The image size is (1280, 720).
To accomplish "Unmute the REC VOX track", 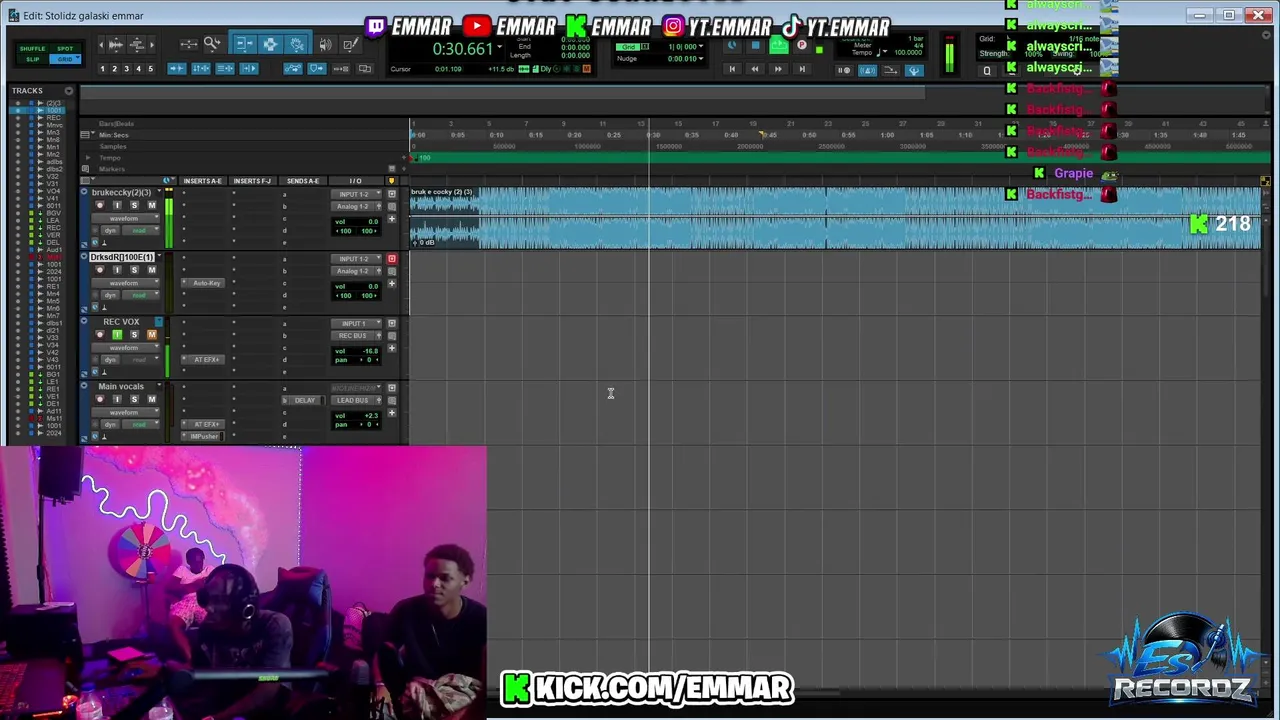I will coord(152,335).
